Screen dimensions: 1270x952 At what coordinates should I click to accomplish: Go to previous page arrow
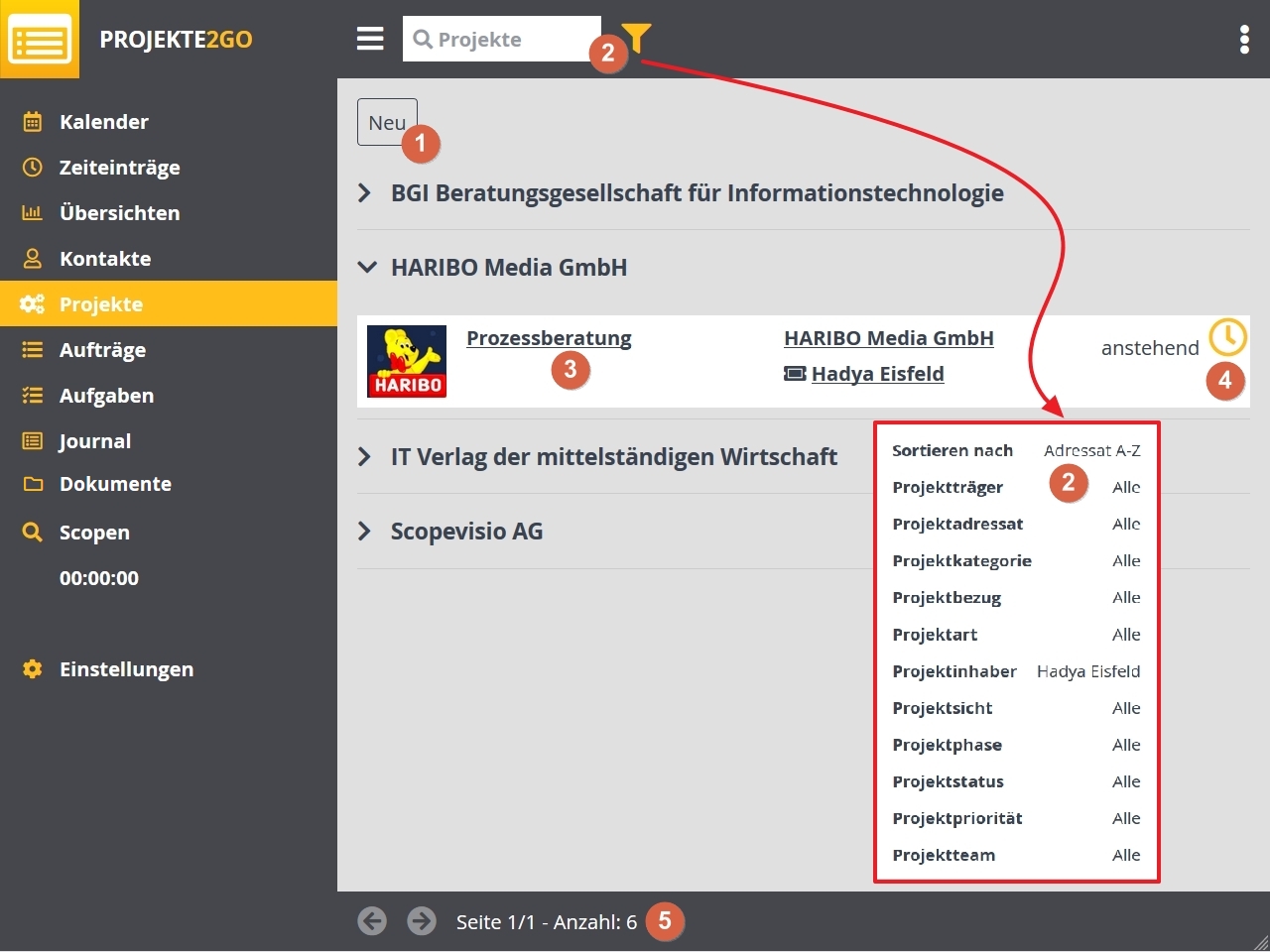[372, 921]
